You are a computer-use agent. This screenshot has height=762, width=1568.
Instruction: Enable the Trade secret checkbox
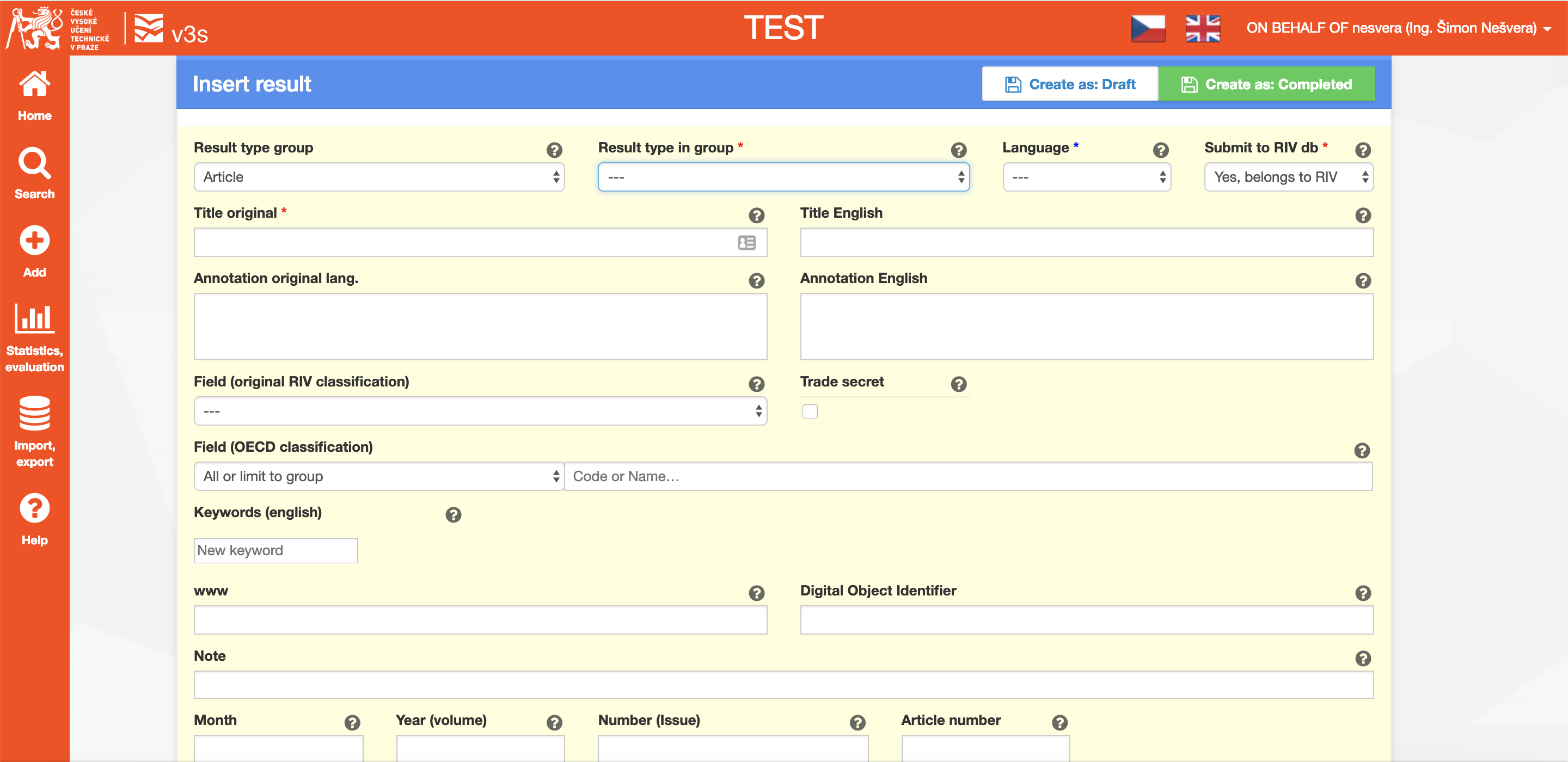[x=810, y=411]
